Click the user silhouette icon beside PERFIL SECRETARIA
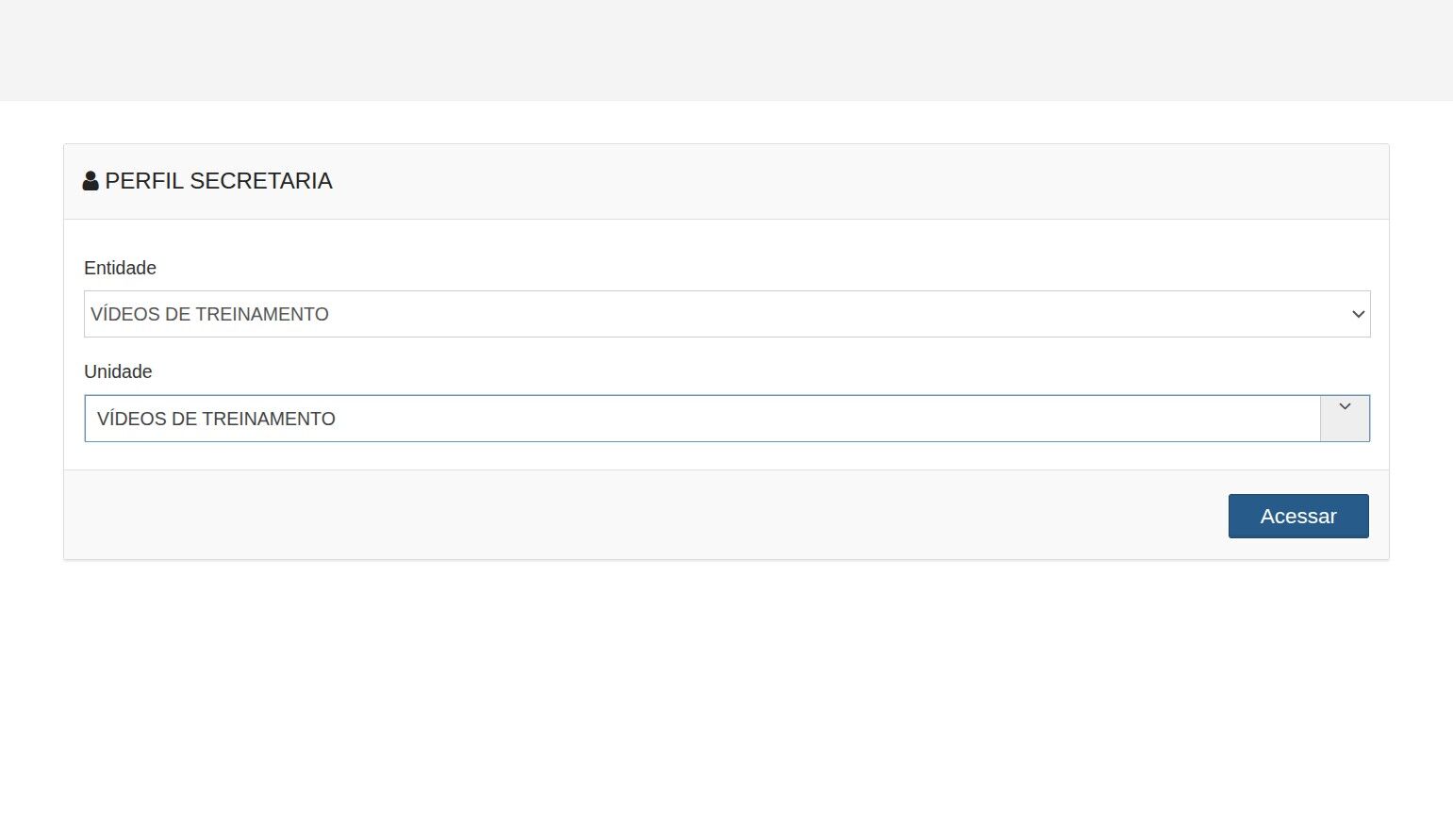 pyautogui.click(x=91, y=181)
